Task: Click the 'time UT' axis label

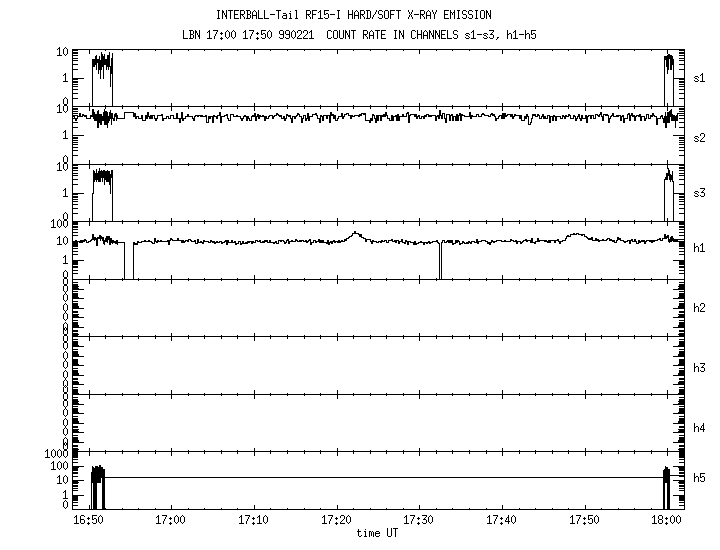Action: pos(377,534)
